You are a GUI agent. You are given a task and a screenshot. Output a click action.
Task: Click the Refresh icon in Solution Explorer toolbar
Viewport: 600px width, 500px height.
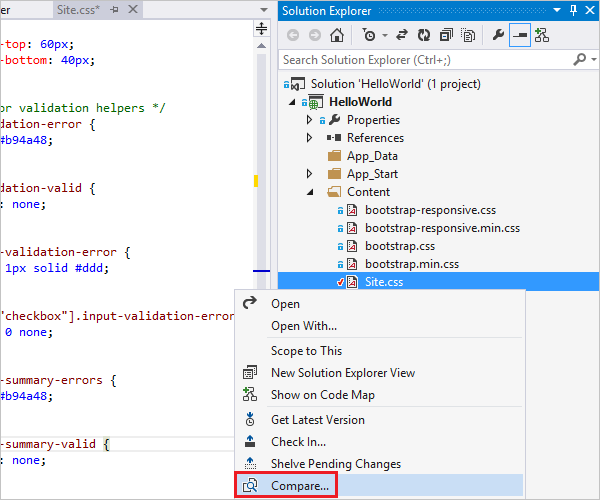click(x=424, y=36)
